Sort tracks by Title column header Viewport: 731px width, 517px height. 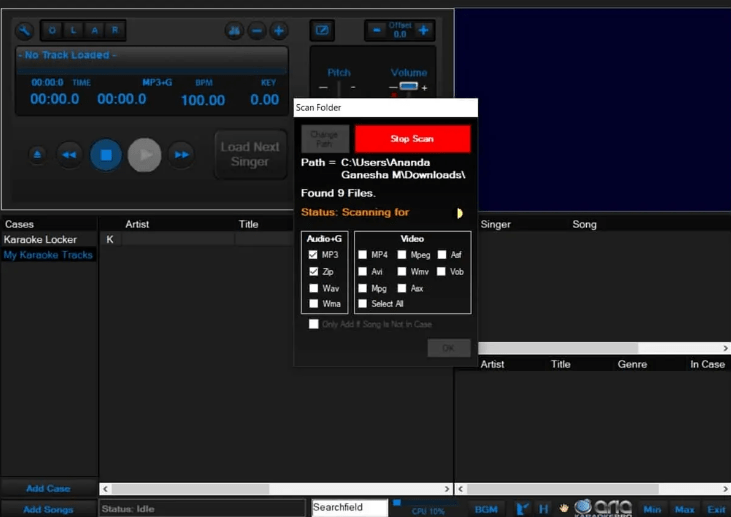click(x=248, y=224)
